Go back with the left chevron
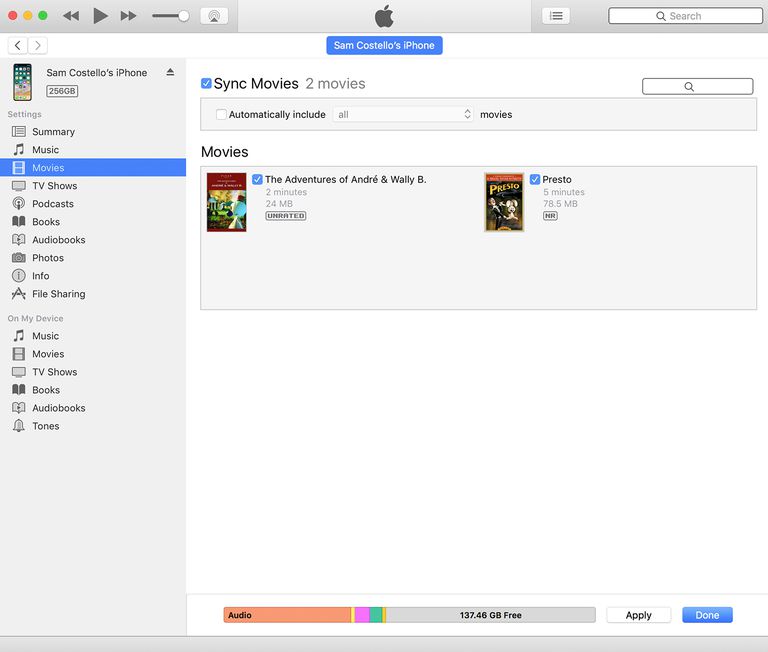This screenshot has width=768, height=652. (x=18, y=46)
